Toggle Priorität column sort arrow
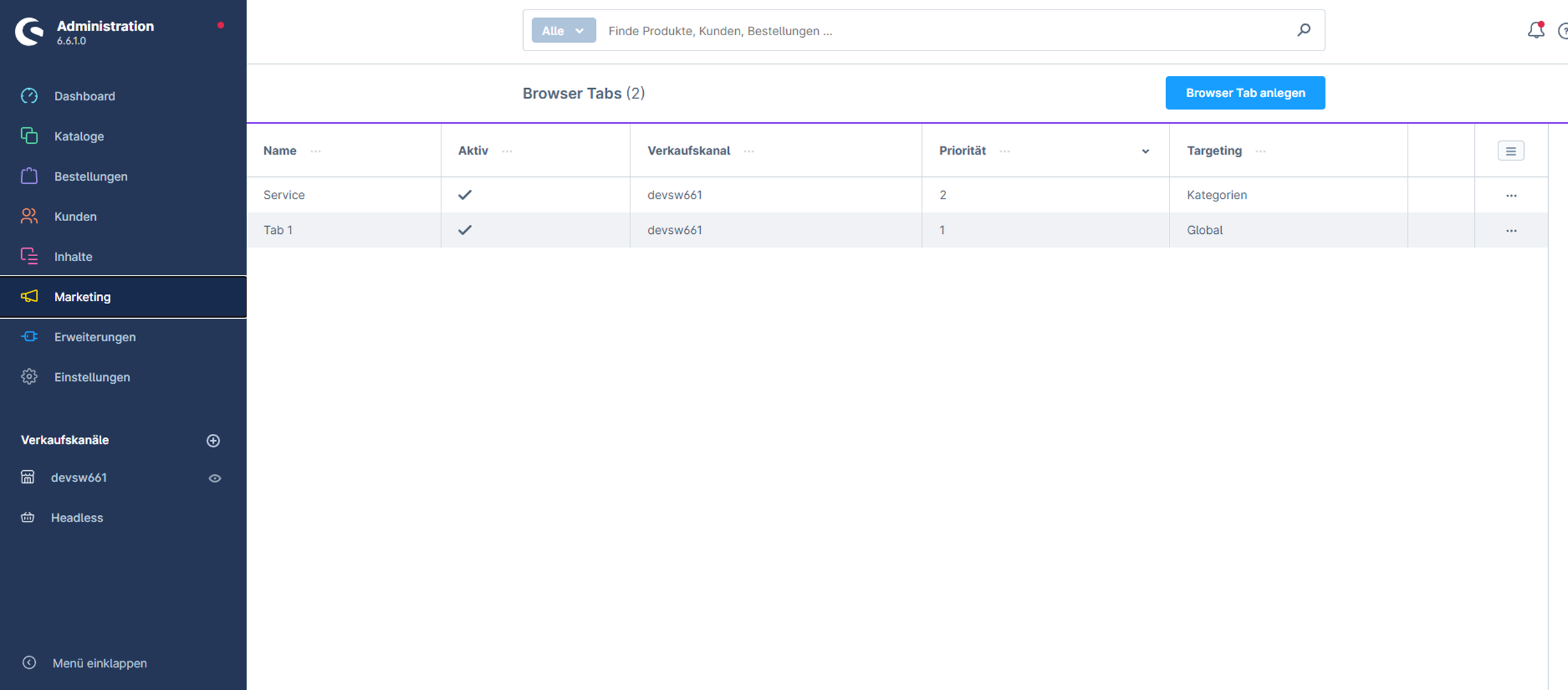 click(x=1145, y=151)
